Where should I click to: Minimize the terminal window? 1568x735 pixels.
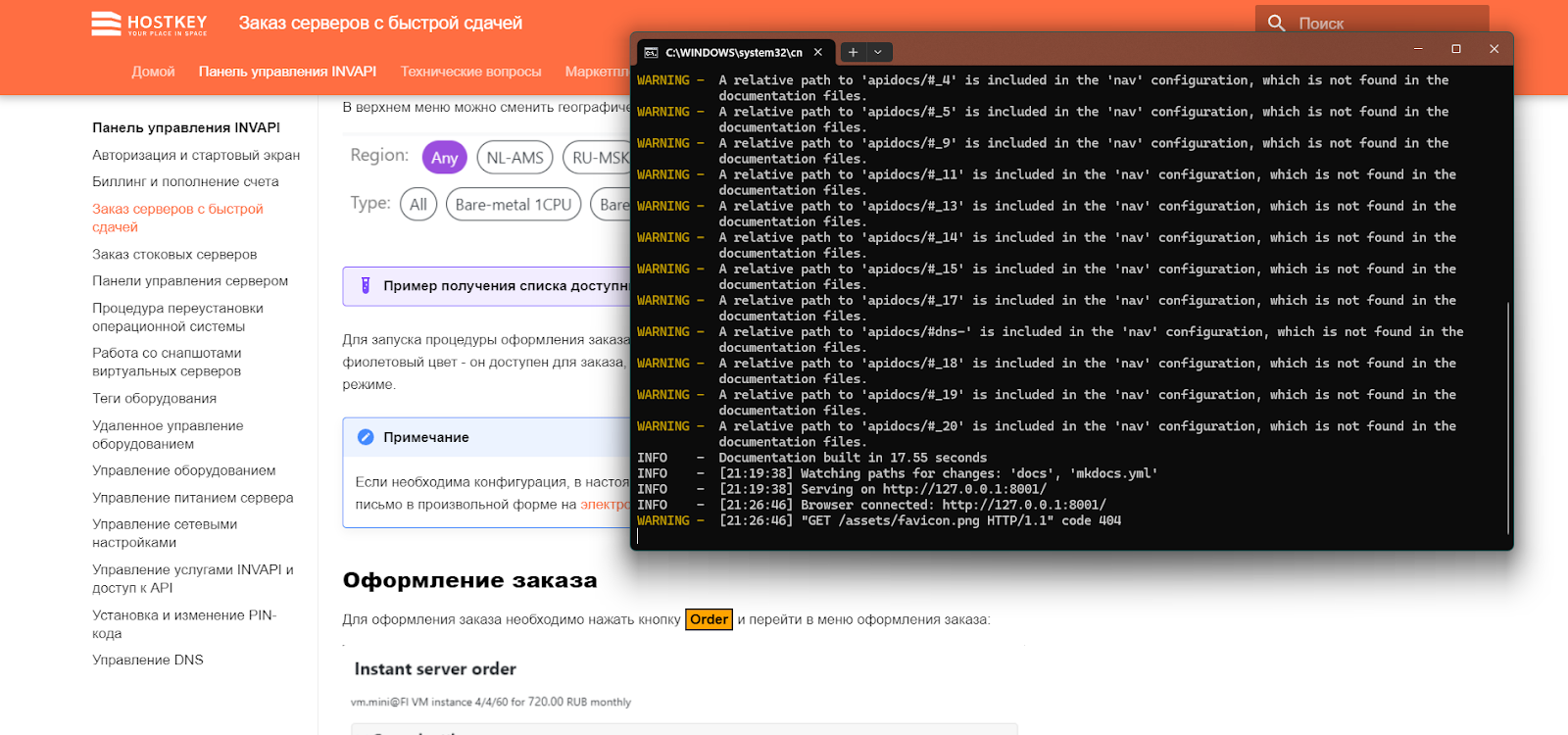[1418, 49]
